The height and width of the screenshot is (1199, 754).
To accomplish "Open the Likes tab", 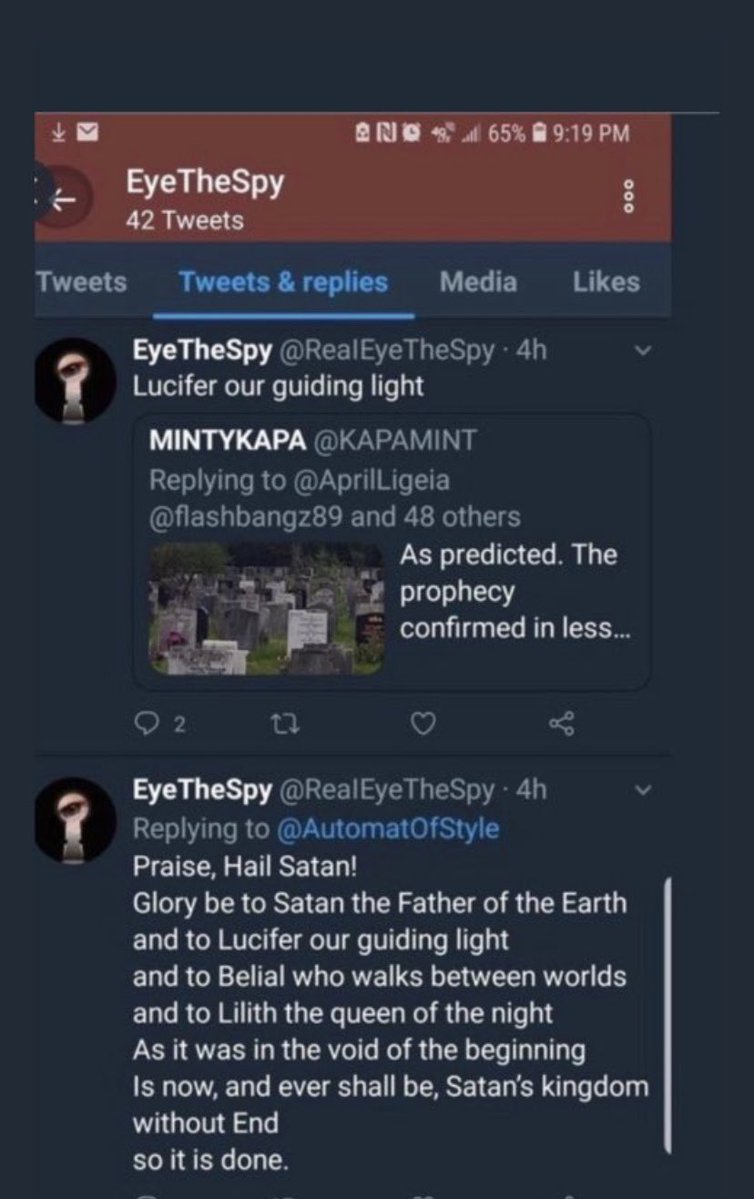I will pyautogui.click(x=606, y=282).
